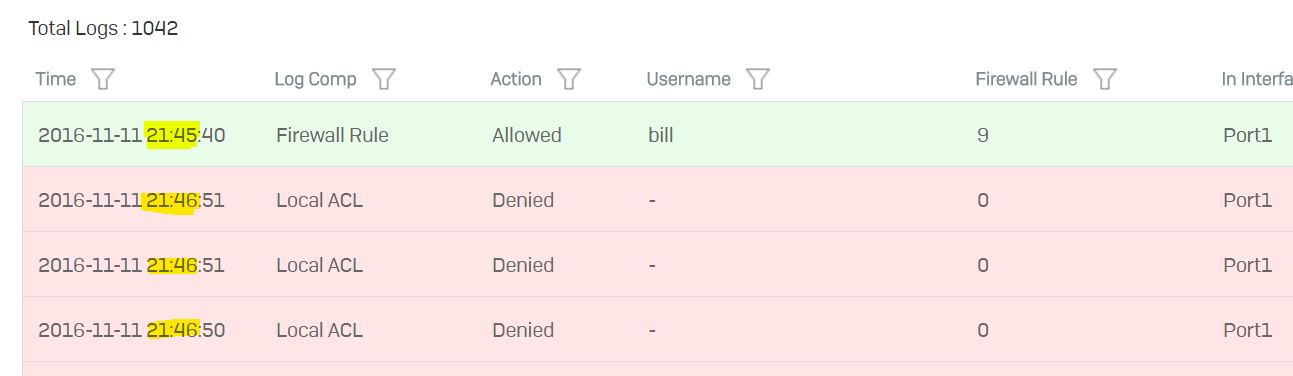Open the Firewall Rule column filter icon
The height and width of the screenshot is (376, 1293).
[x=1105, y=79]
